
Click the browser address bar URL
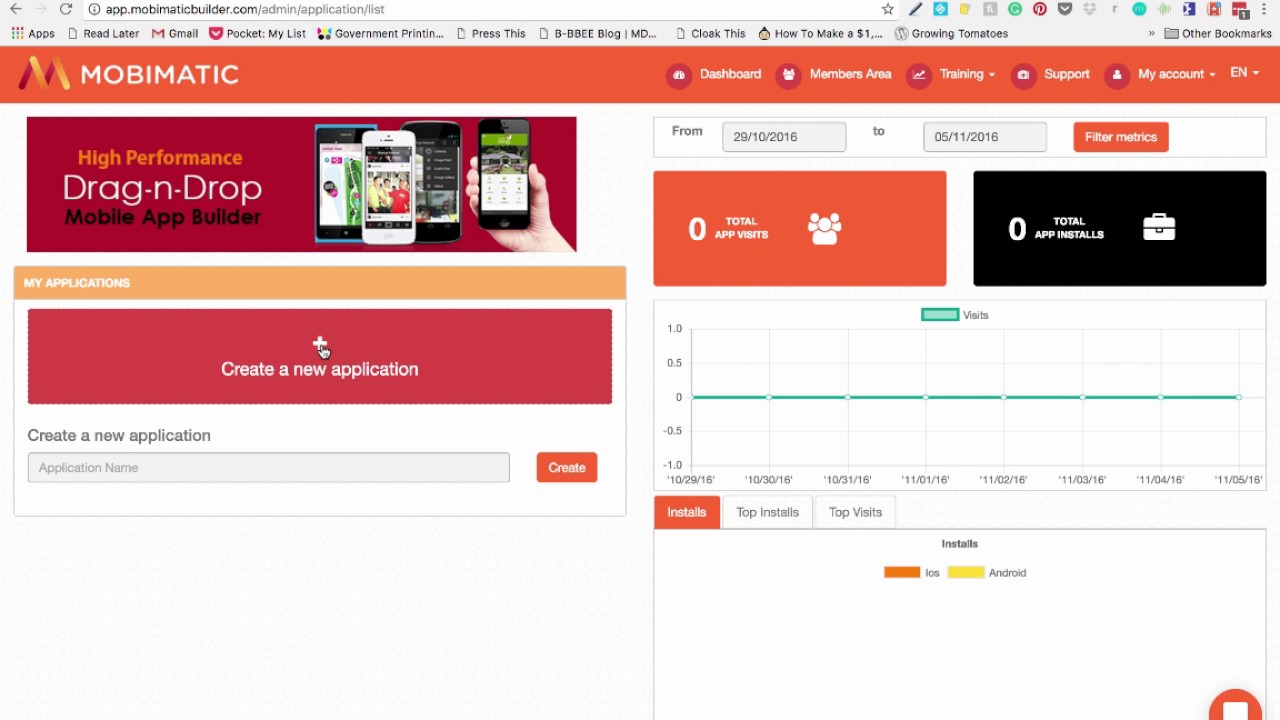click(245, 9)
